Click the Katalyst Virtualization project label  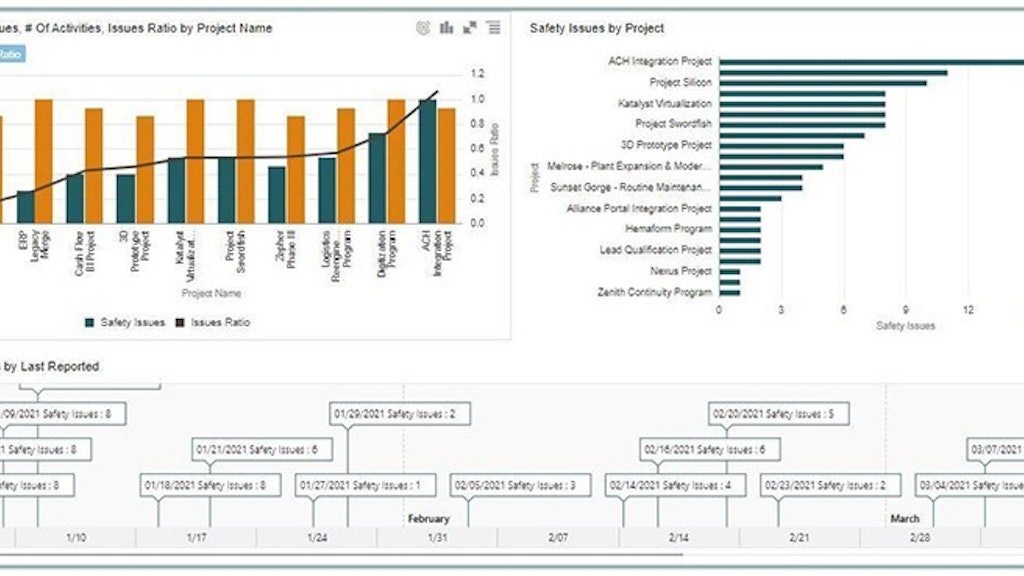point(667,103)
